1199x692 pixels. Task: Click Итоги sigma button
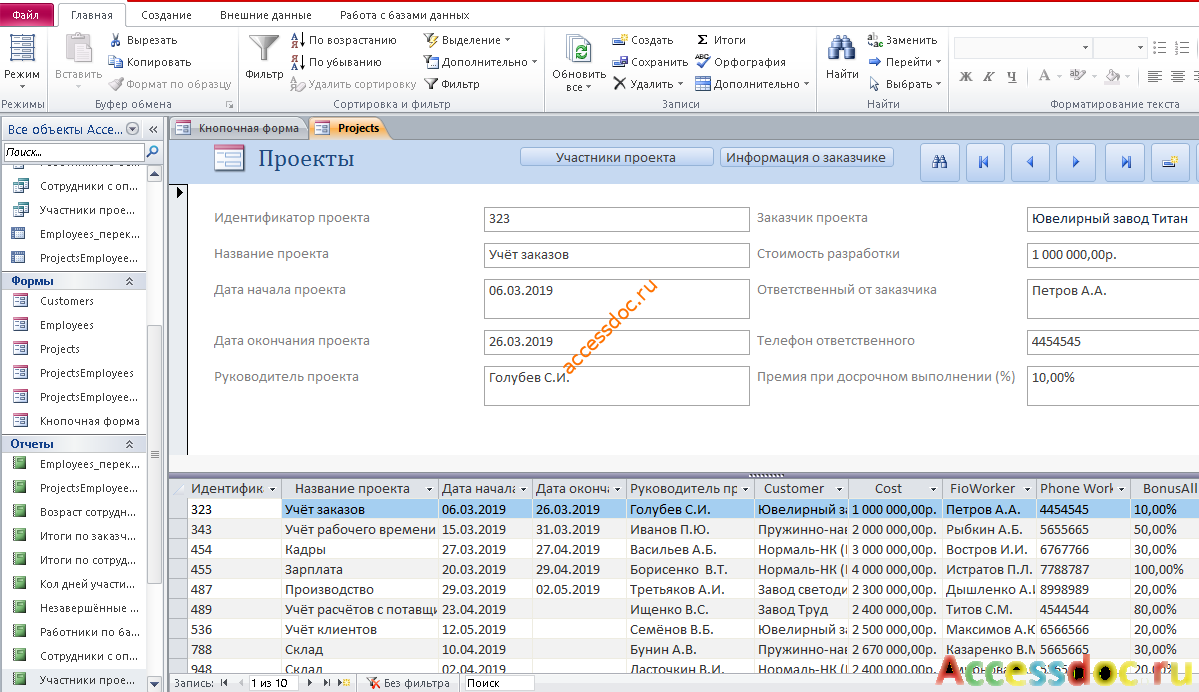coord(721,40)
